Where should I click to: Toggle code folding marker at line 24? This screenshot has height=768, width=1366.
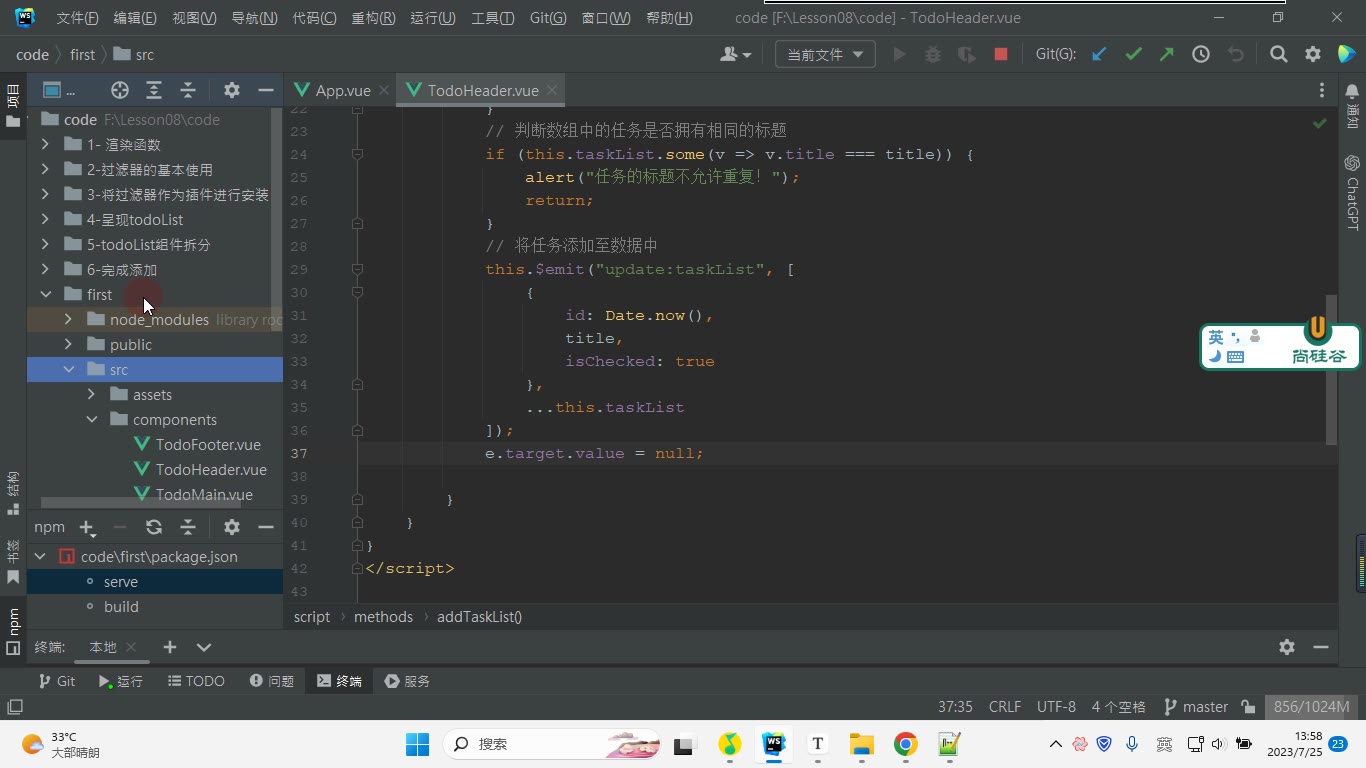357,155
